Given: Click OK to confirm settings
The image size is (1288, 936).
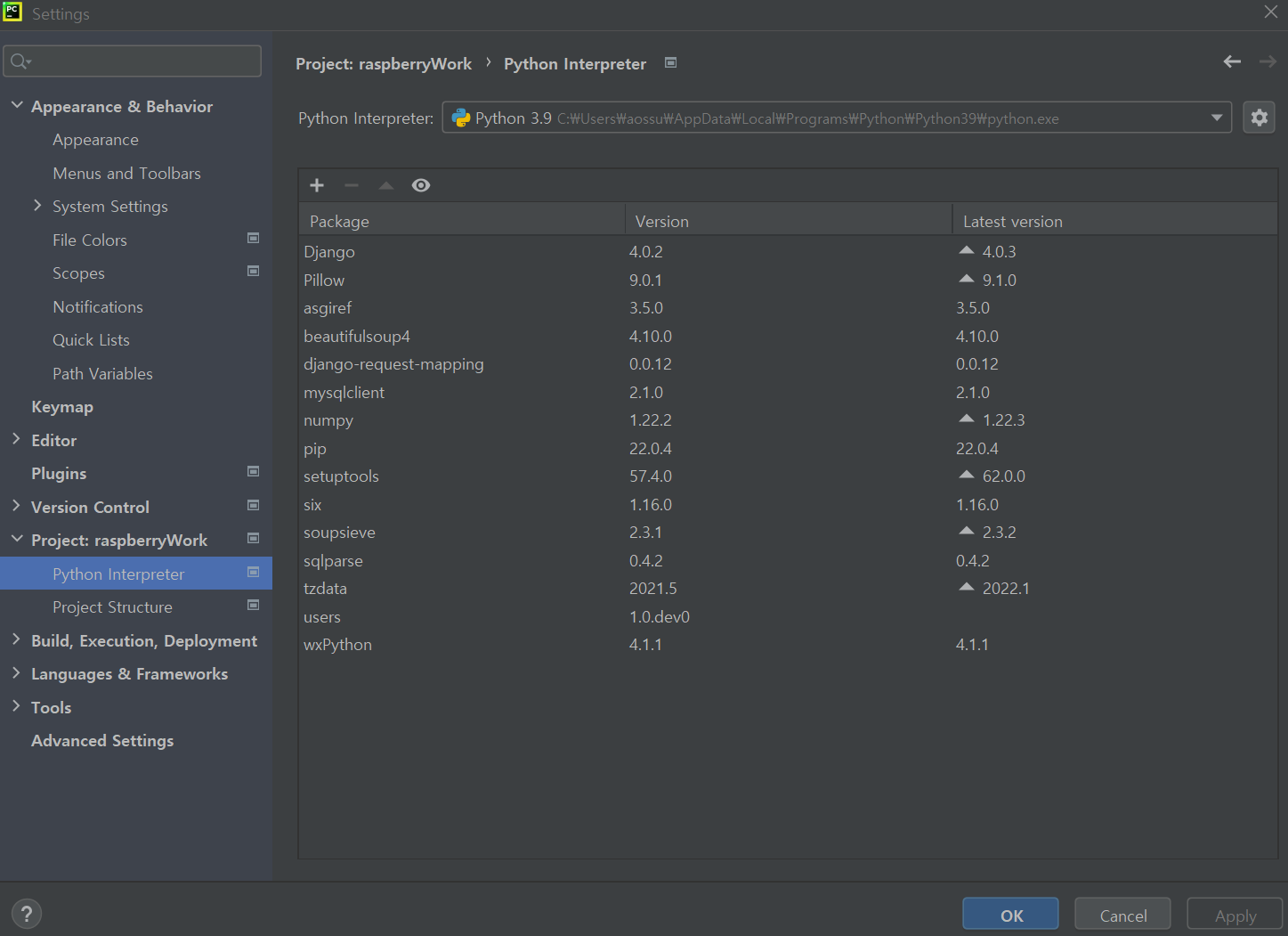Looking at the screenshot, I should 1010,916.
